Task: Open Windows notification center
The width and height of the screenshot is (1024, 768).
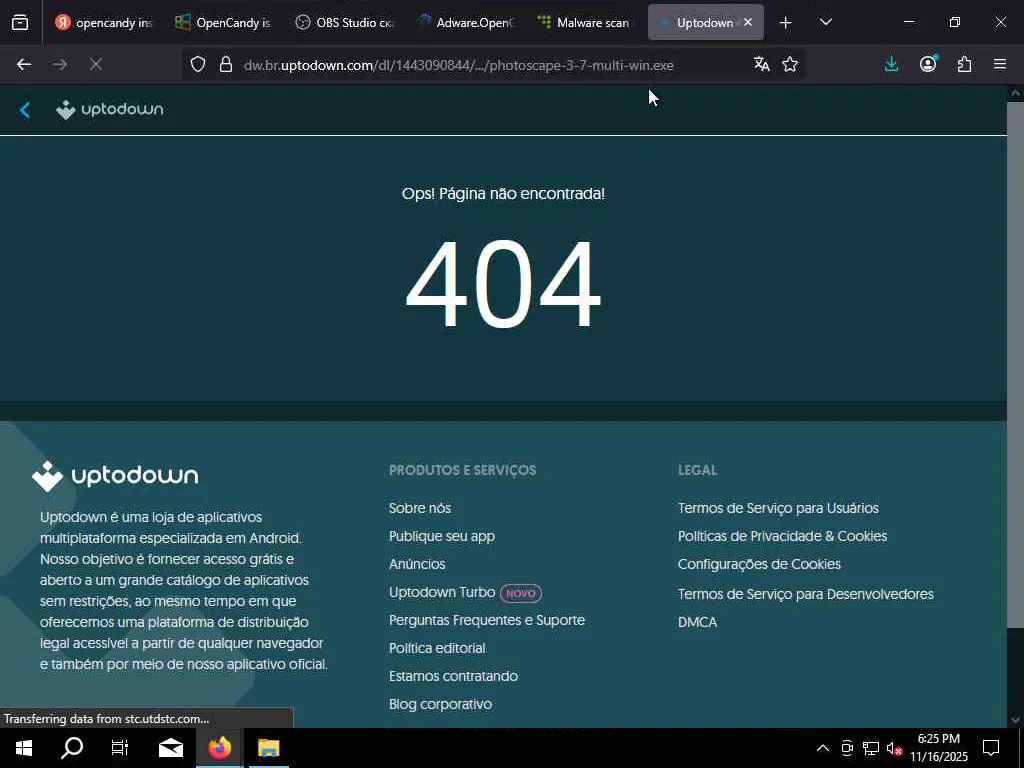Action: point(991,748)
